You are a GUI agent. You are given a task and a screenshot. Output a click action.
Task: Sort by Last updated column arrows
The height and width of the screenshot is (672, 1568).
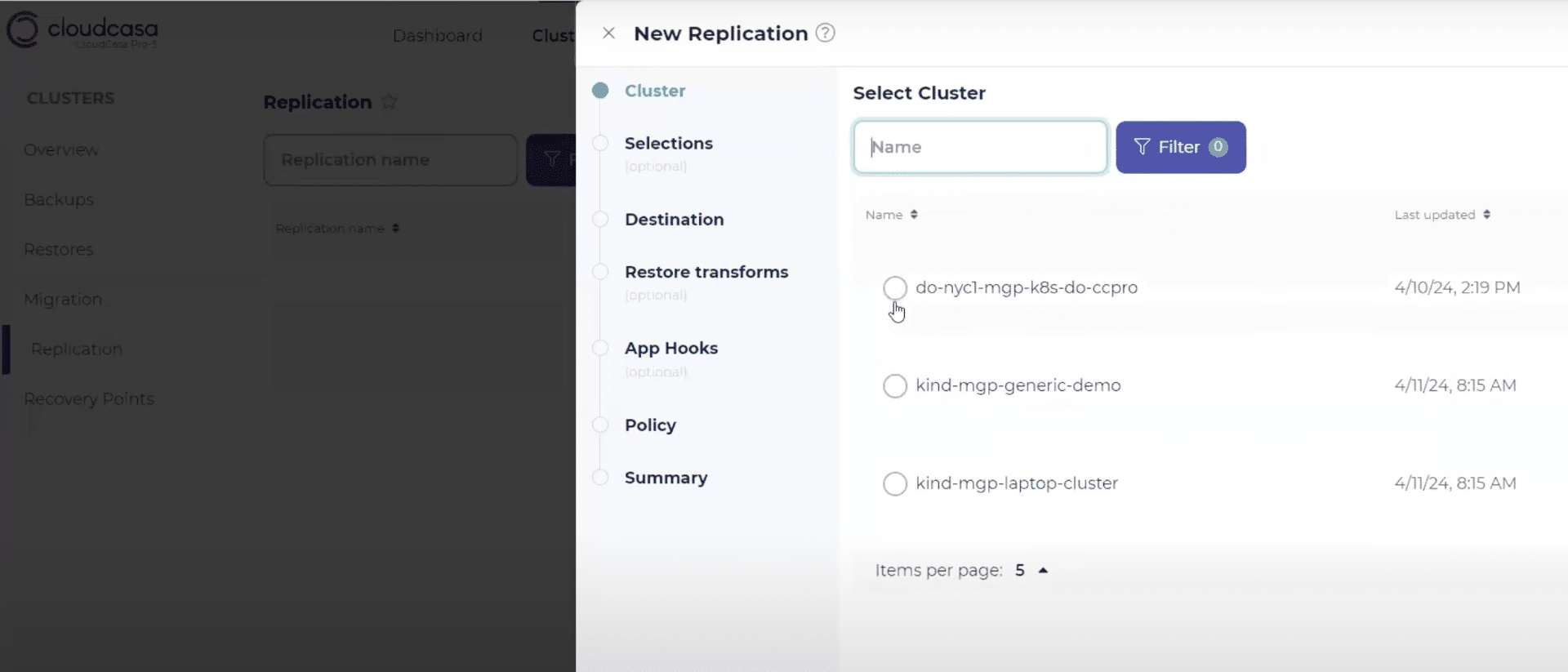[x=1487, y=215]
